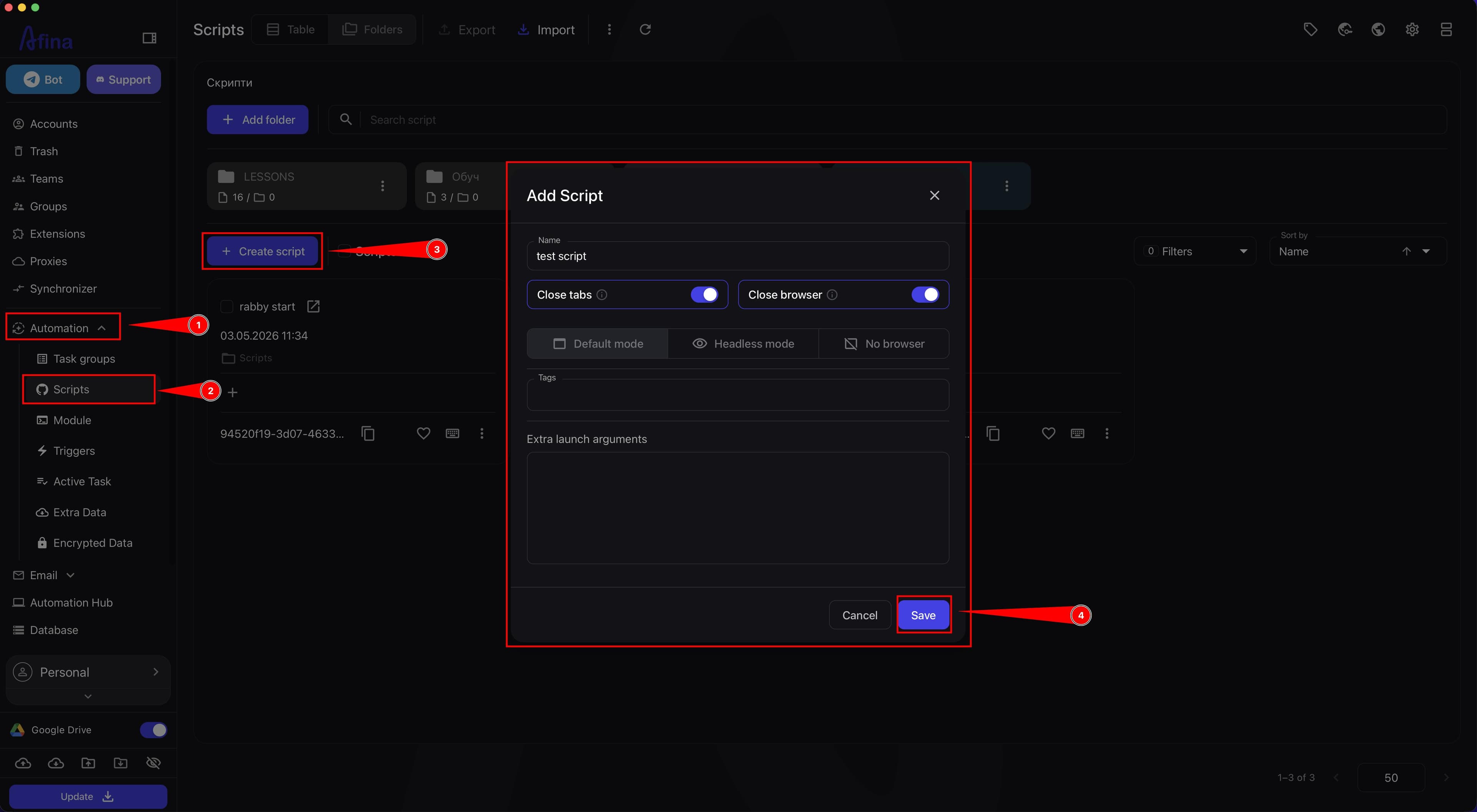Open rows per page 50 selector

tap(1391, 778)
